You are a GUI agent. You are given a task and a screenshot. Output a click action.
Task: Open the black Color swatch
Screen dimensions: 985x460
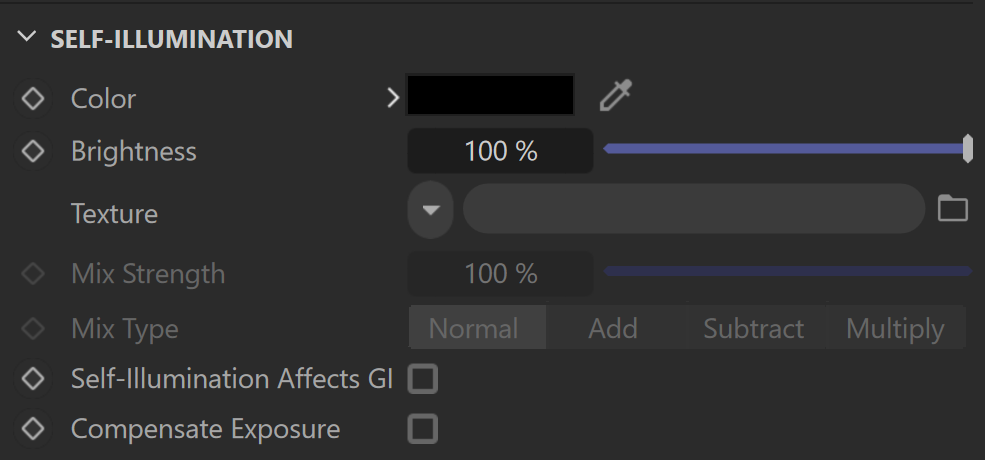[x=490, y=95]
